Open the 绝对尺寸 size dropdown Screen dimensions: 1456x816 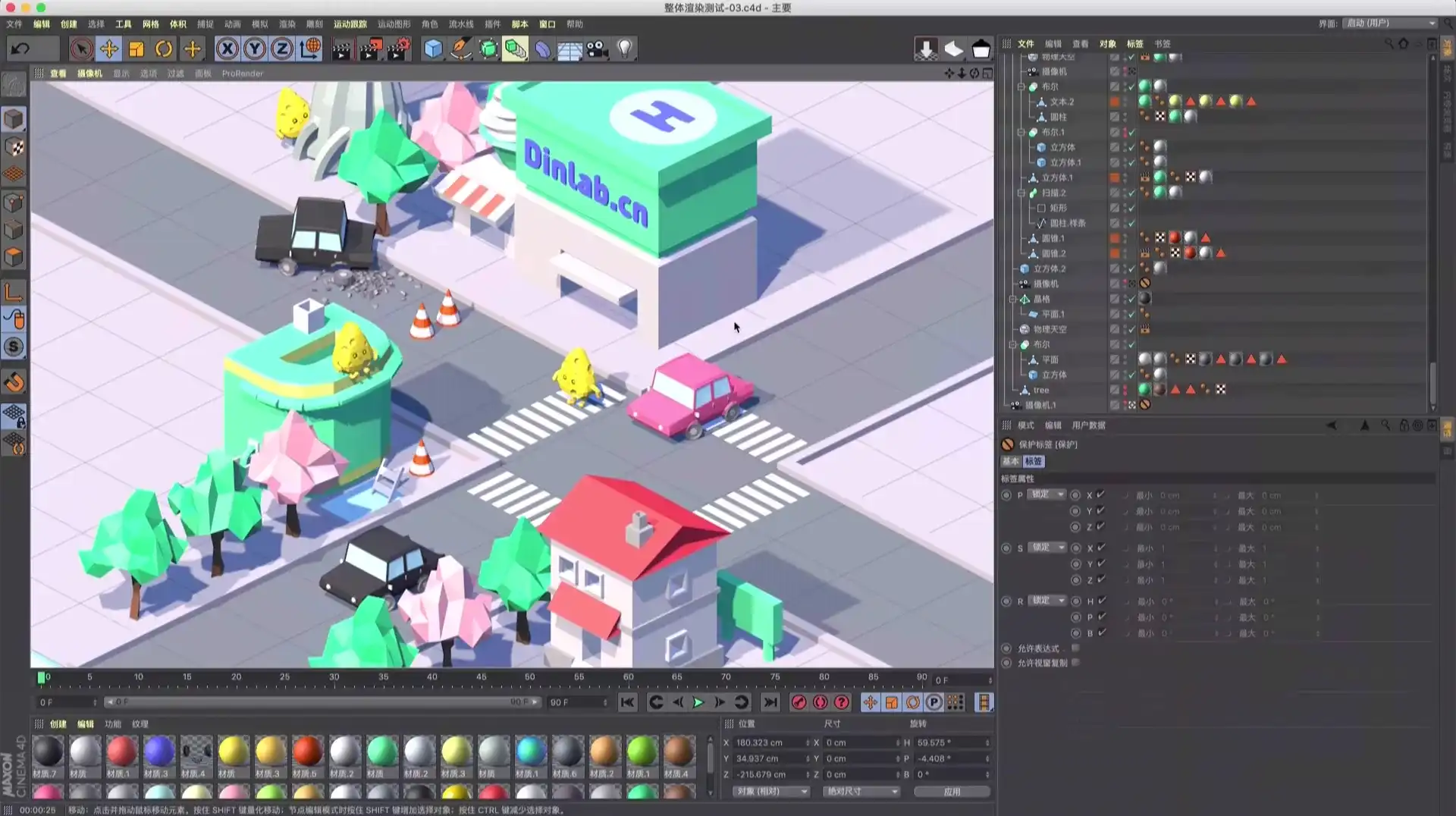click(x=861, y=791)
